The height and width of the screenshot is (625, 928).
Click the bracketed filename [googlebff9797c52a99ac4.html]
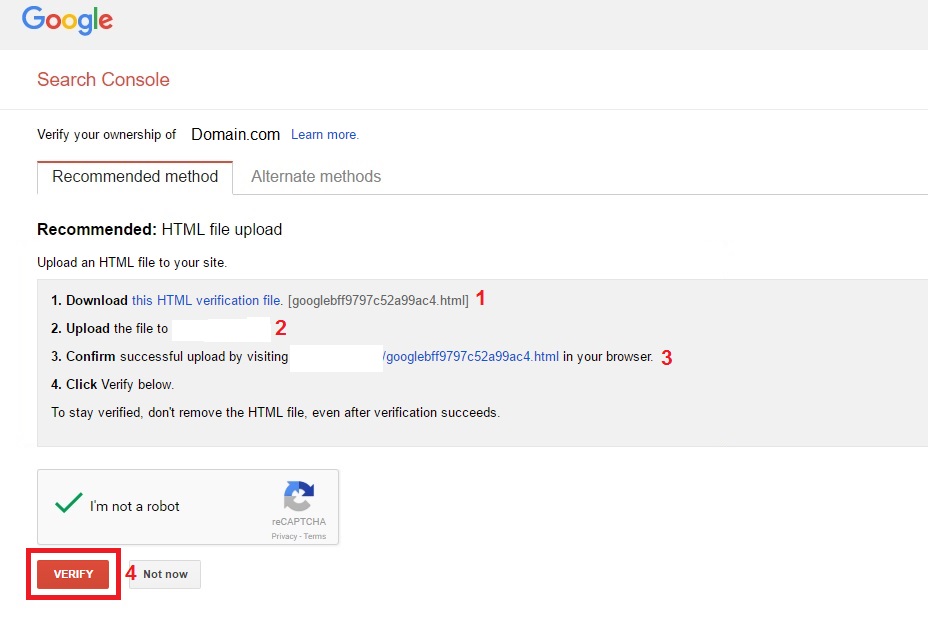[x=378, y=301]
